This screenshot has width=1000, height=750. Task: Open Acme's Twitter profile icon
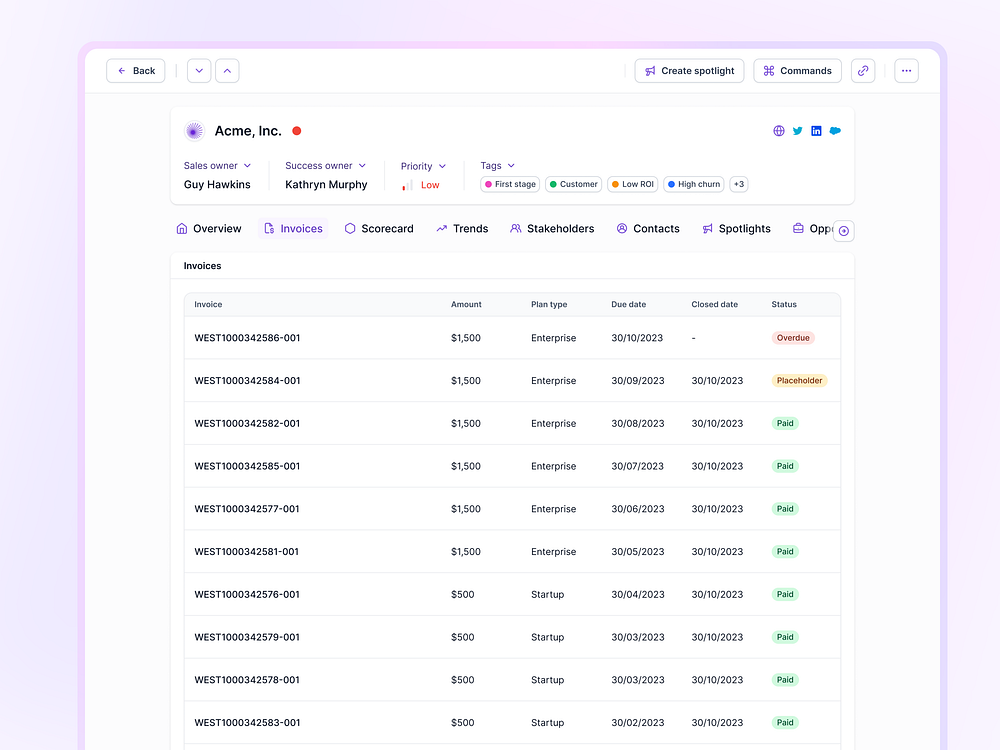798,131
